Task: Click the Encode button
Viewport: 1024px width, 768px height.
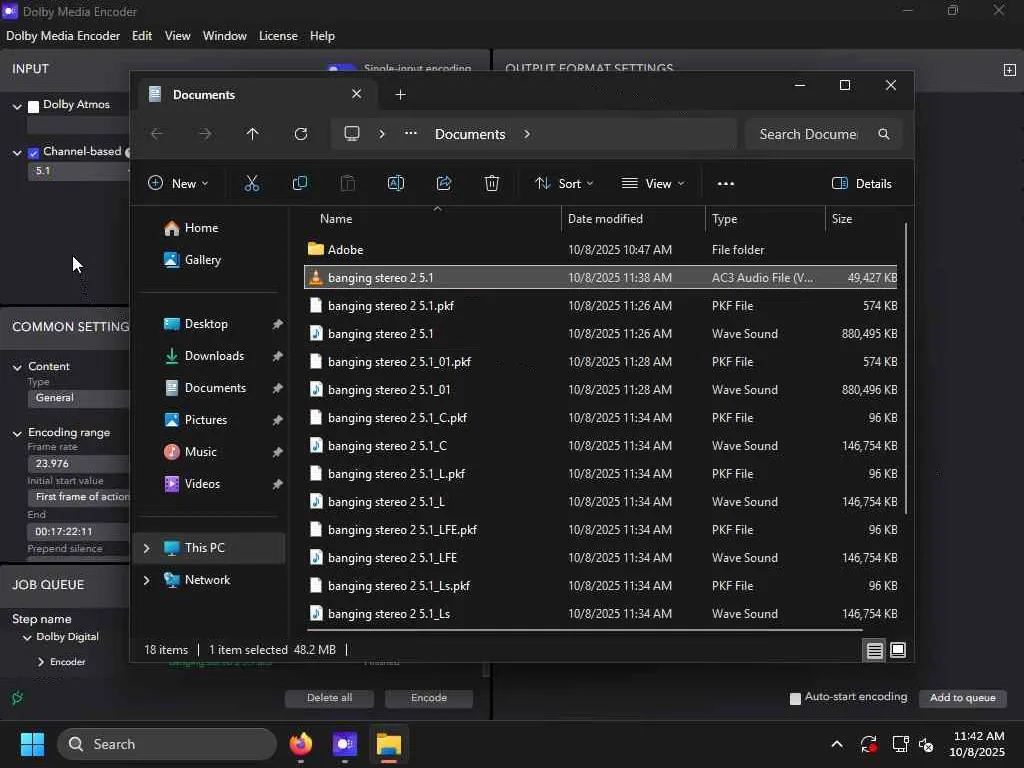Action: click(429, 698)
